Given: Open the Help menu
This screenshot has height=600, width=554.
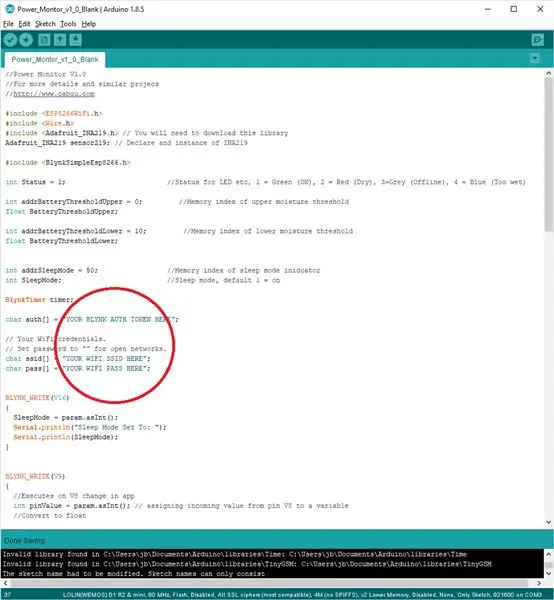Looking at the screenshot, I should tap(88, 24).
